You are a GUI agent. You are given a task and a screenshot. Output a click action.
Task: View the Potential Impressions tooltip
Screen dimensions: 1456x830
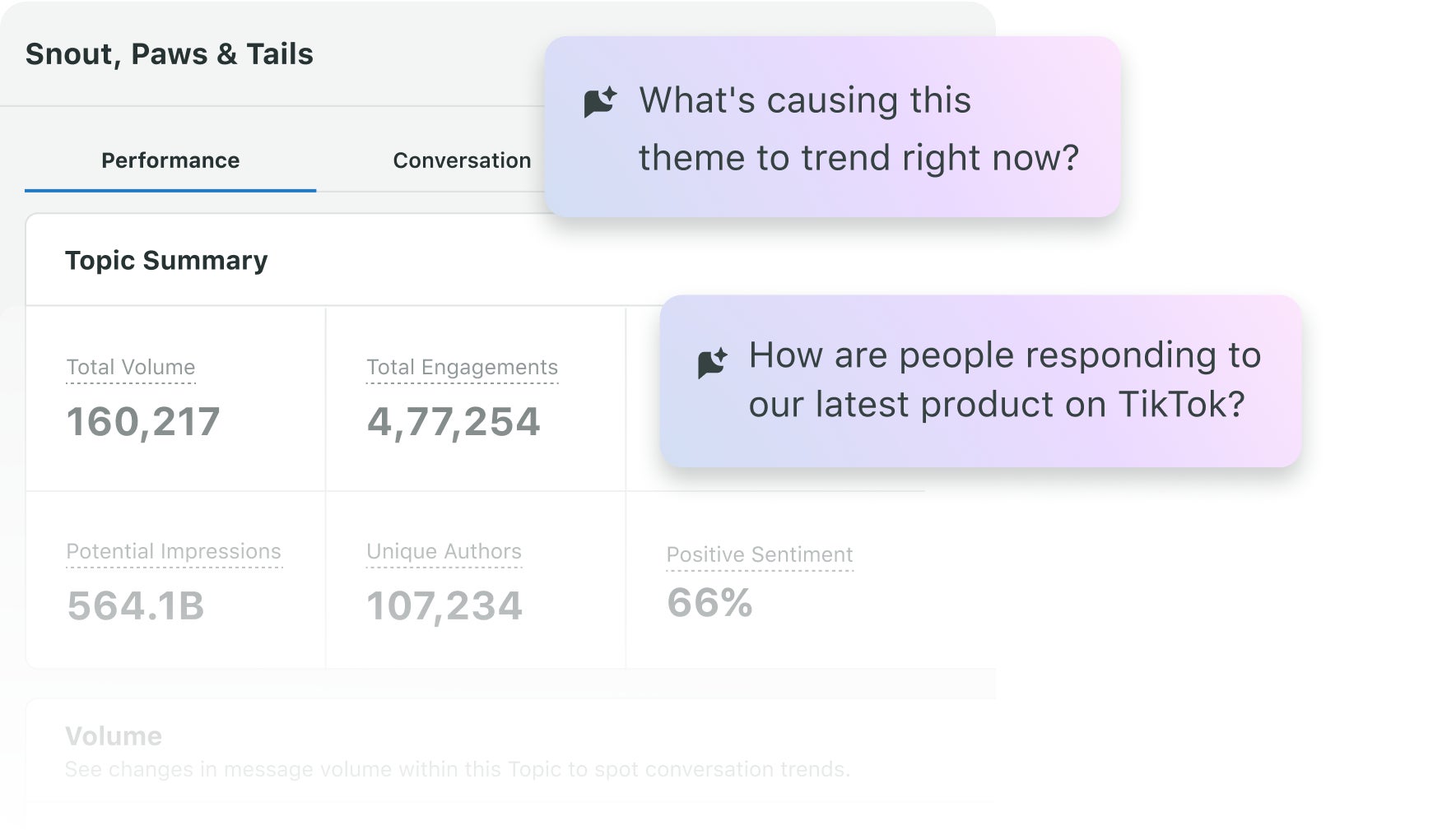click(x=174, y=552)
